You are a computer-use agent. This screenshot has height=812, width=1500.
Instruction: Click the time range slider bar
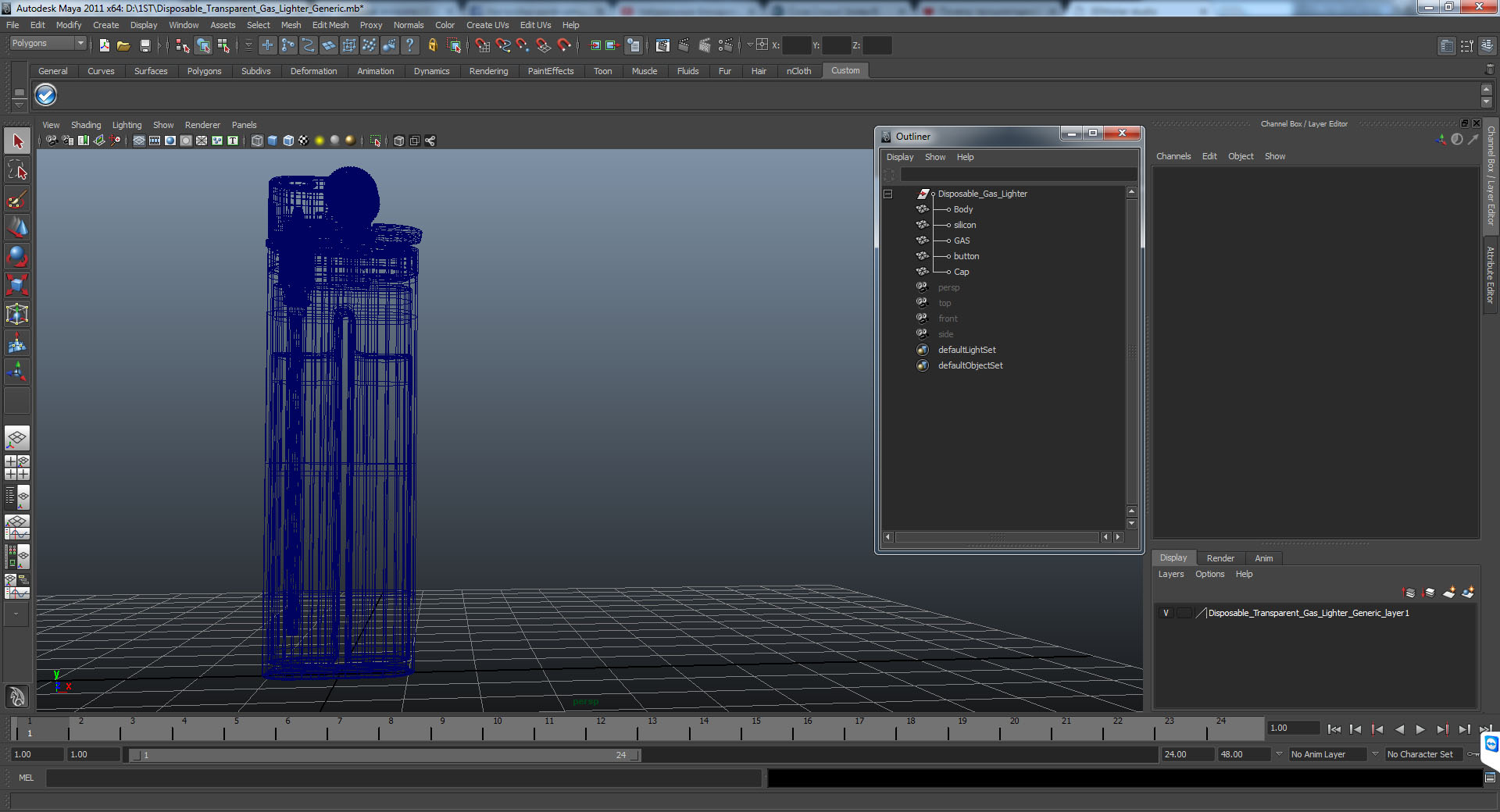tap(384, 755)
